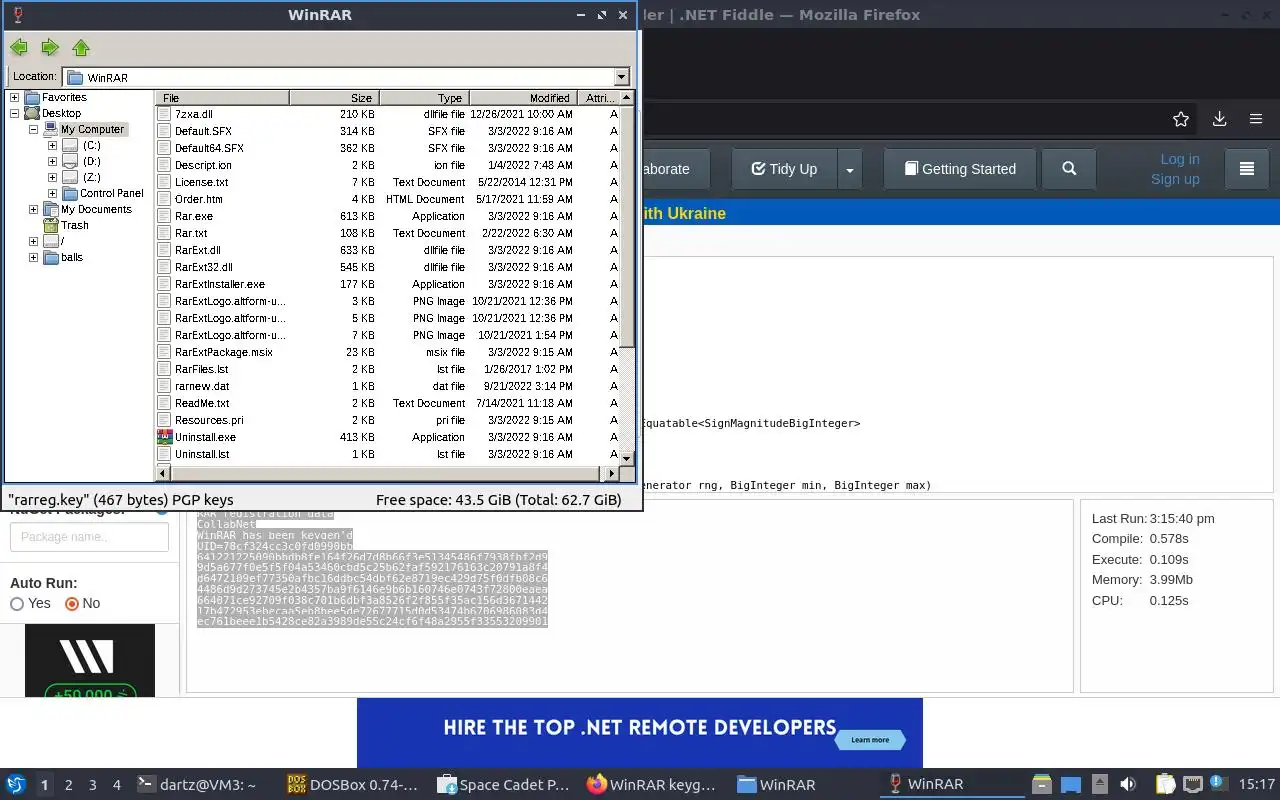1280x800 pixels.
Task: Select the RarExtInstaller.exe file
Action: 219,284
